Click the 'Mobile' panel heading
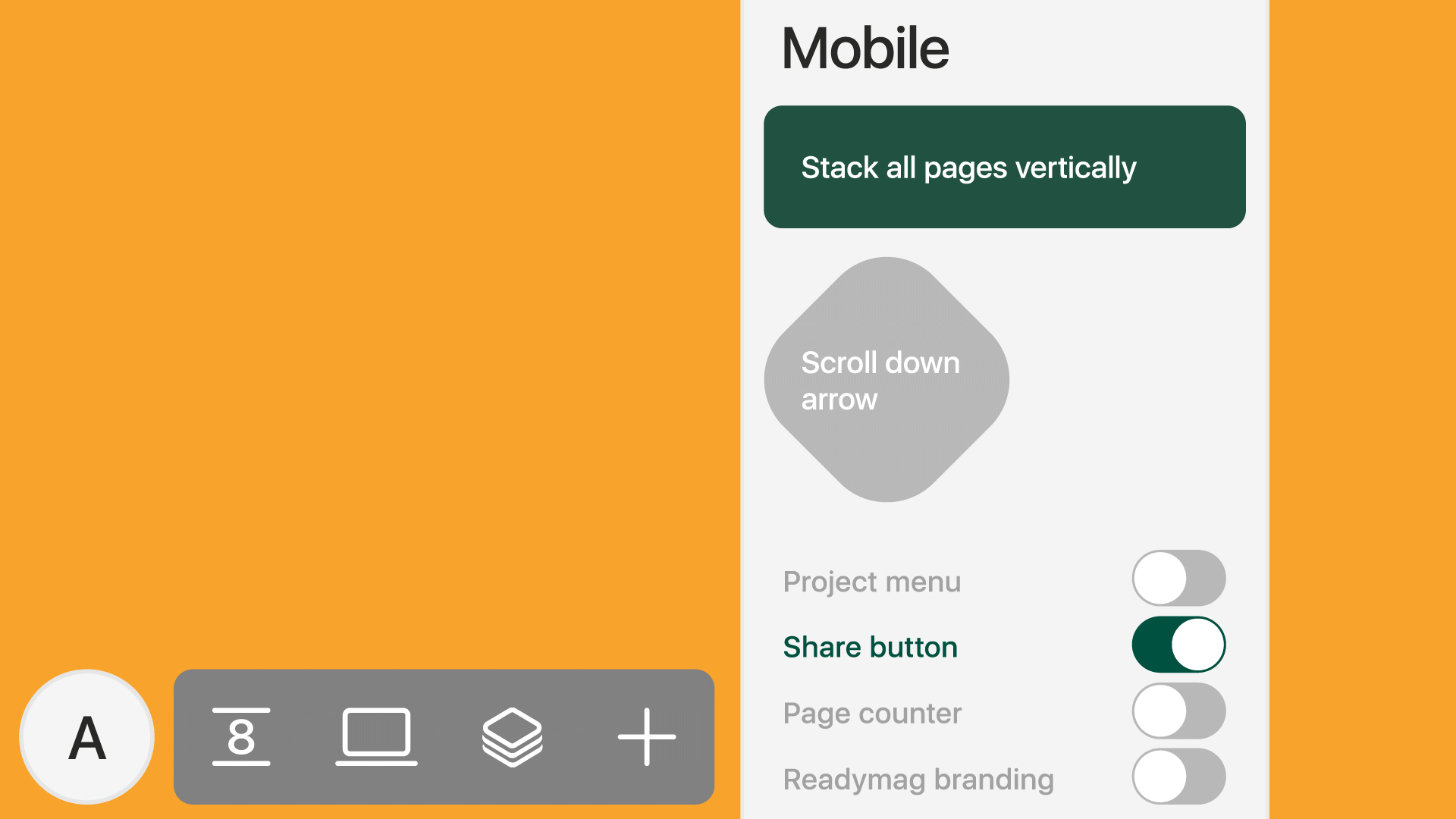This screenshot has width=1456, height=819. click(864, 49)
